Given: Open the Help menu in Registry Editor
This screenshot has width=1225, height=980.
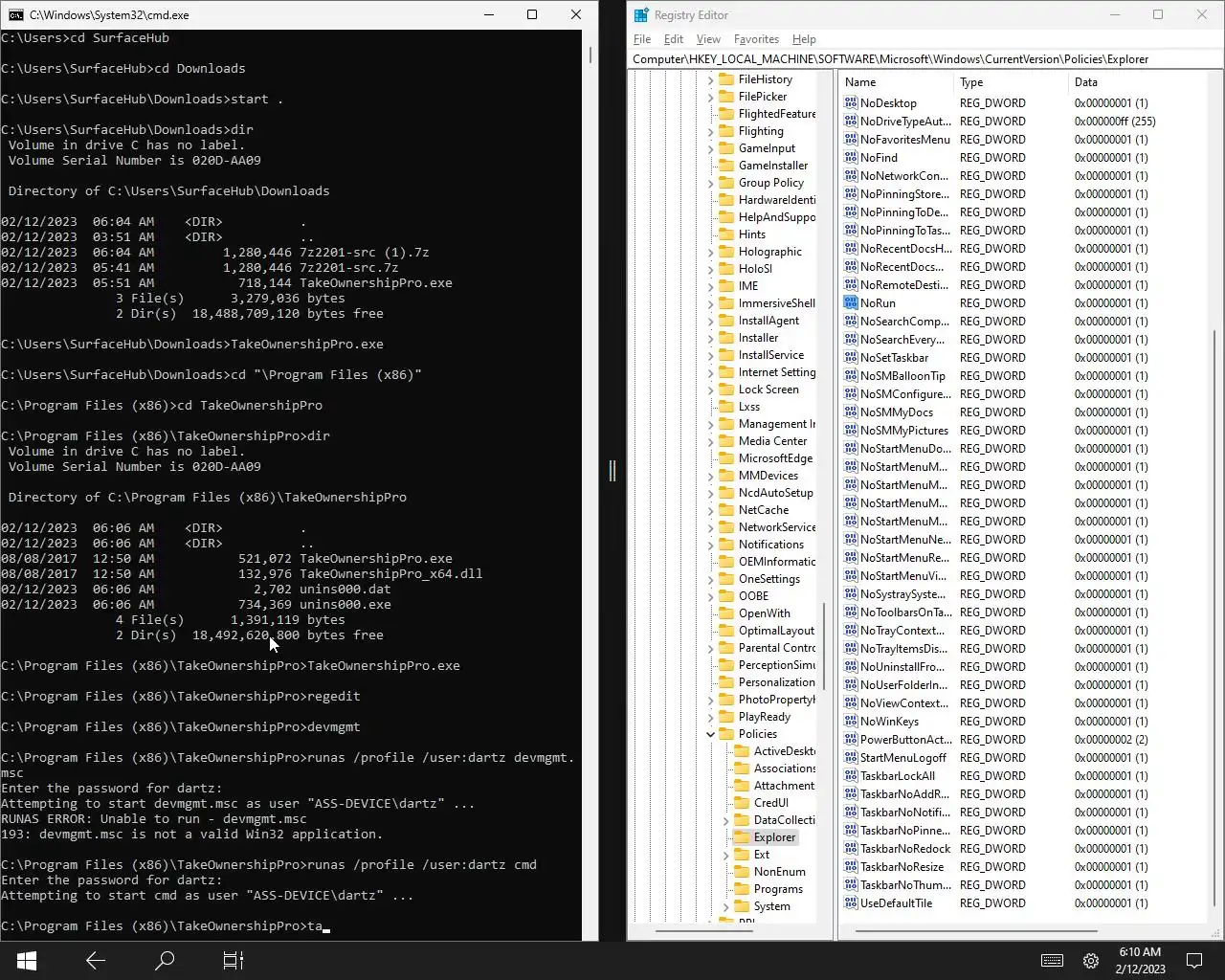Looking at the screenshot, I should coord(804,39).
